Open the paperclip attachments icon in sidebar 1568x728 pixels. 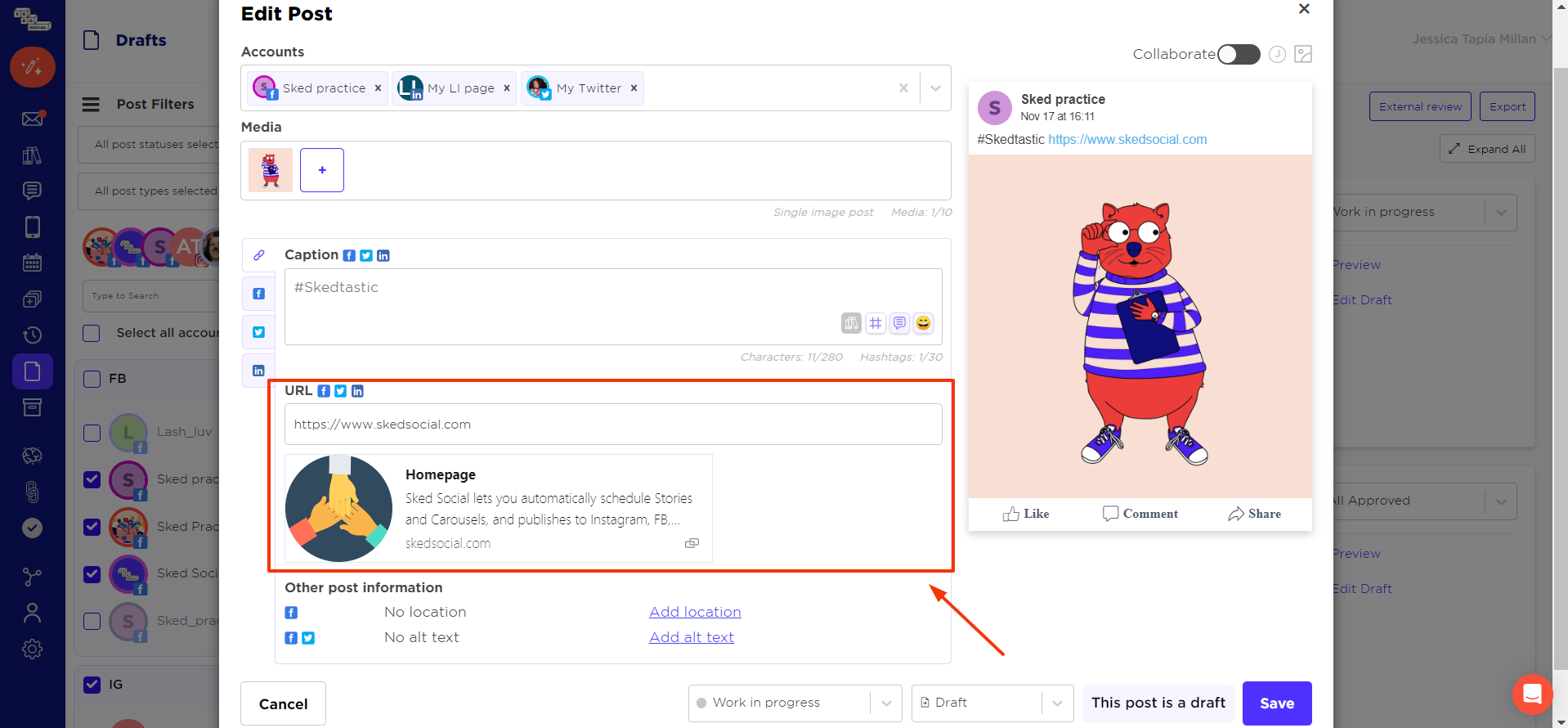pos(32,492)
